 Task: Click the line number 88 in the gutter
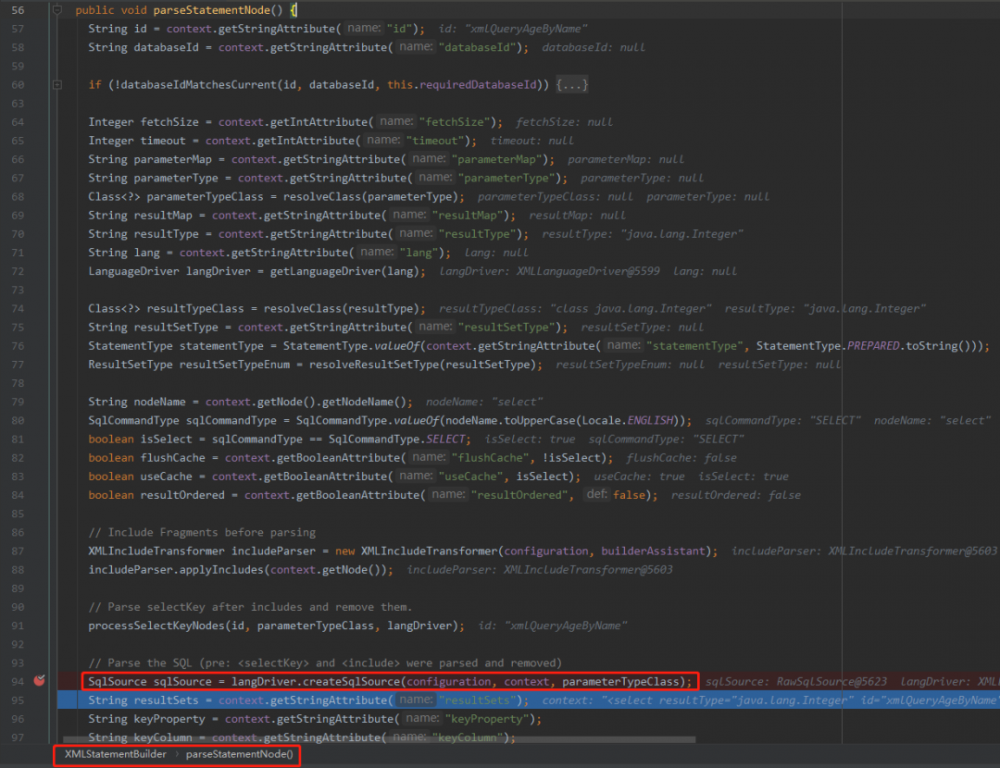tap(17, 569)
